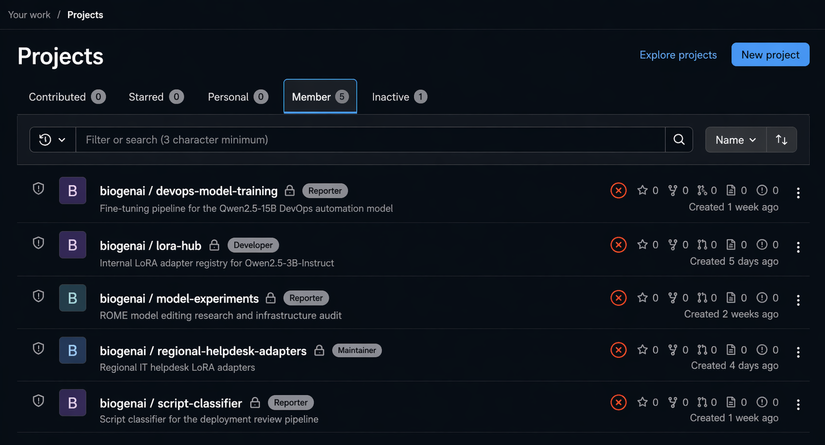Click devops-model-training project avatar

[73, 190]
